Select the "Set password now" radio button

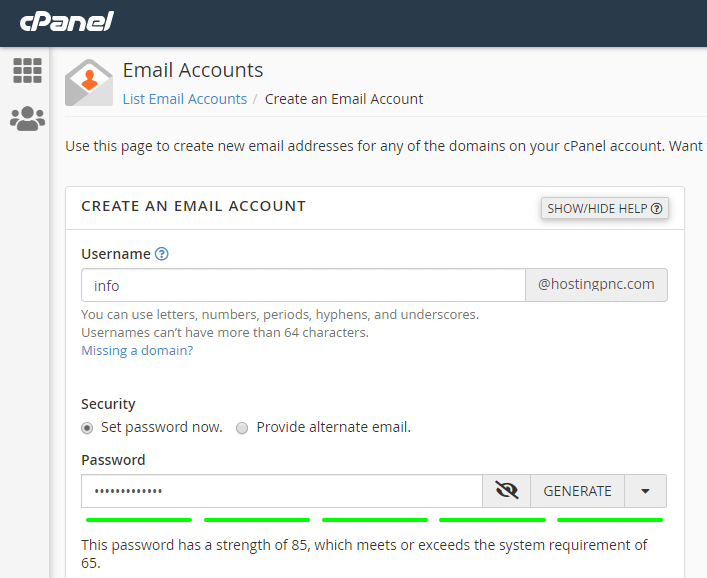(x=88, y=428)
